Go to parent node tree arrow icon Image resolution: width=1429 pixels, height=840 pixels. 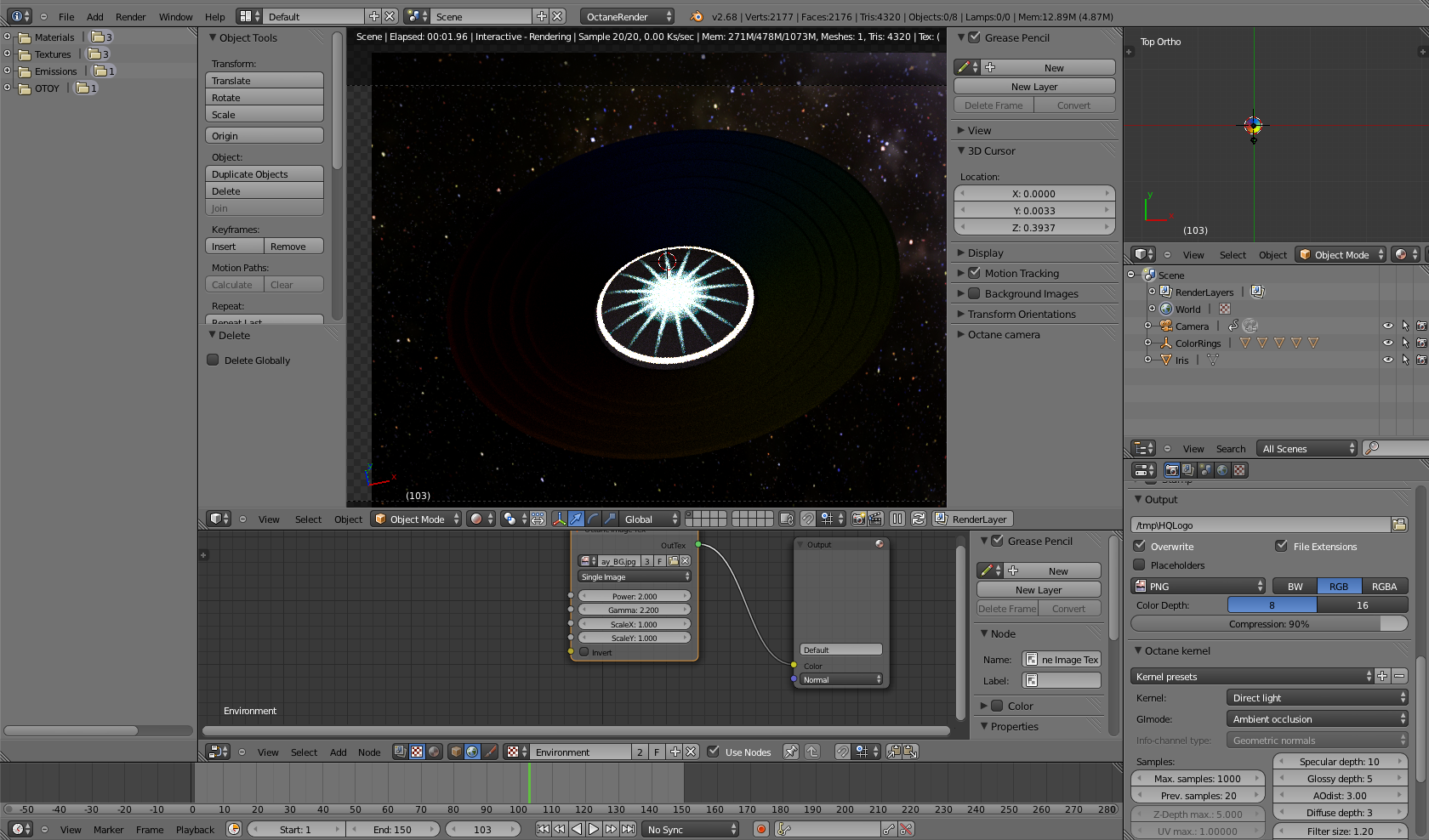tap(812, 752)
